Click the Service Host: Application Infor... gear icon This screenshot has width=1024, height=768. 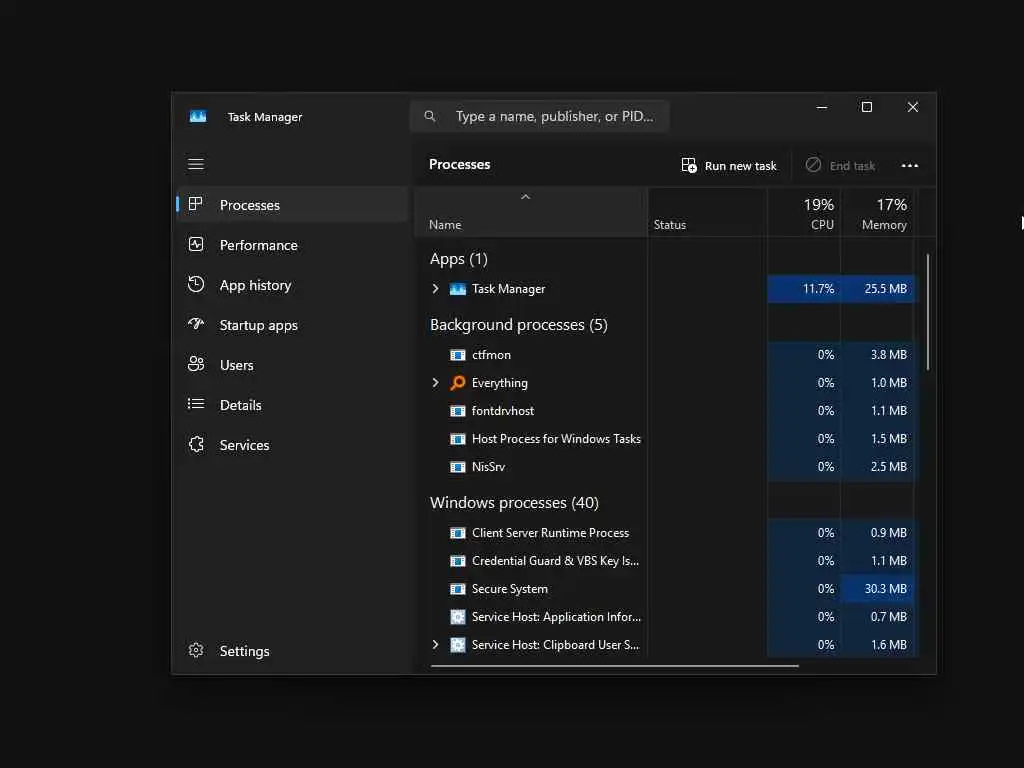point(458,617)
